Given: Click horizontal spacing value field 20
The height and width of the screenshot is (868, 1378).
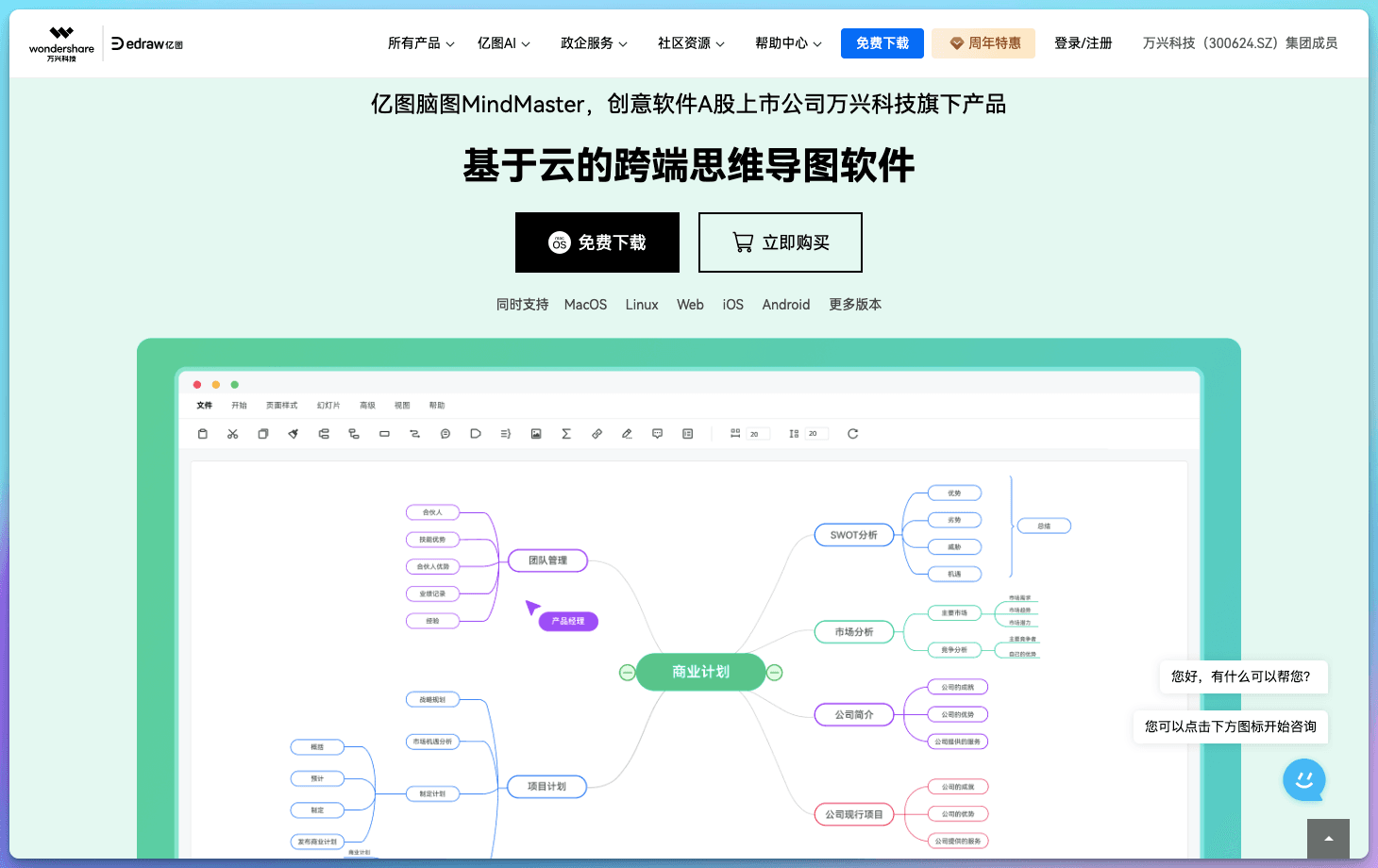Looking at the screenshot, I should pyautogui.click(x=758, y=434).
